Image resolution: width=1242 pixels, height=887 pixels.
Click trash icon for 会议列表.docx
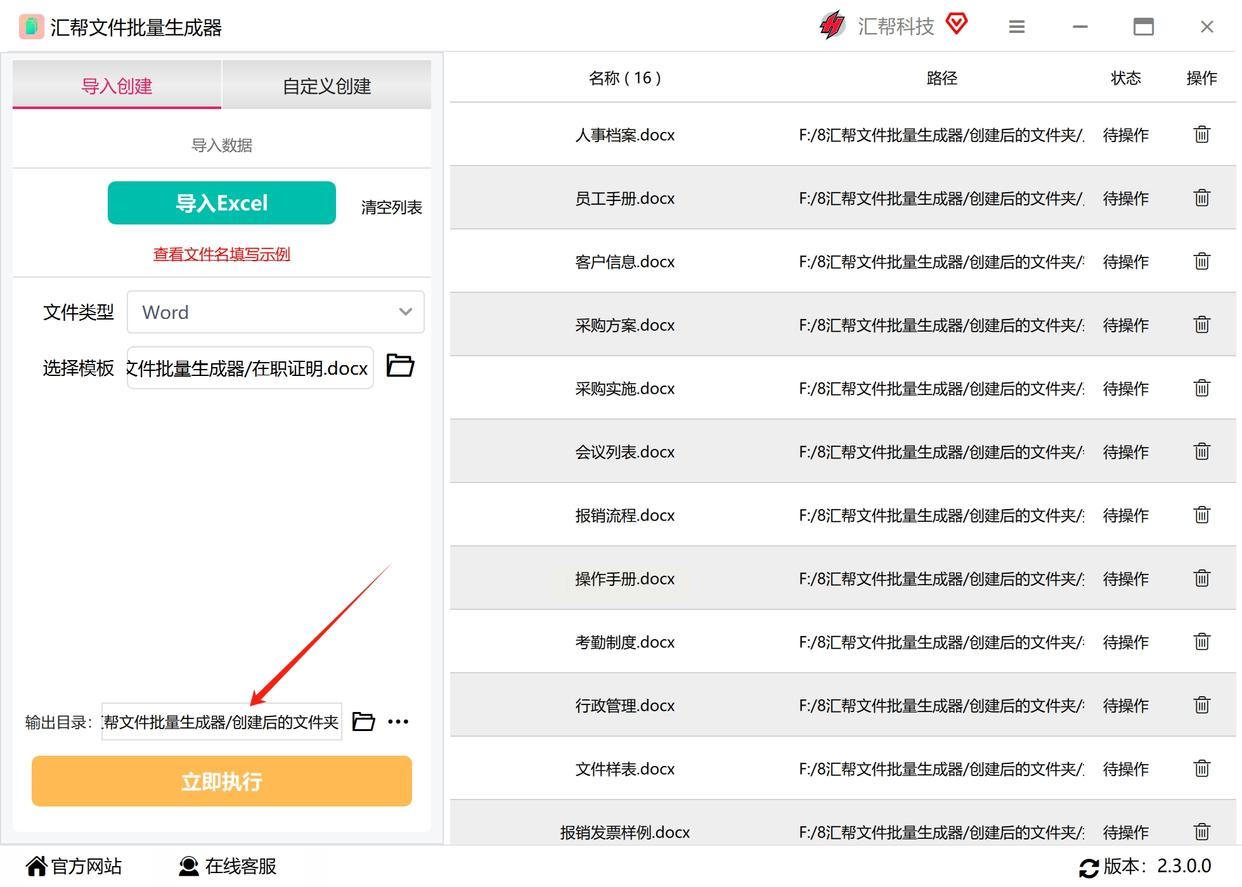(1202, 451)
